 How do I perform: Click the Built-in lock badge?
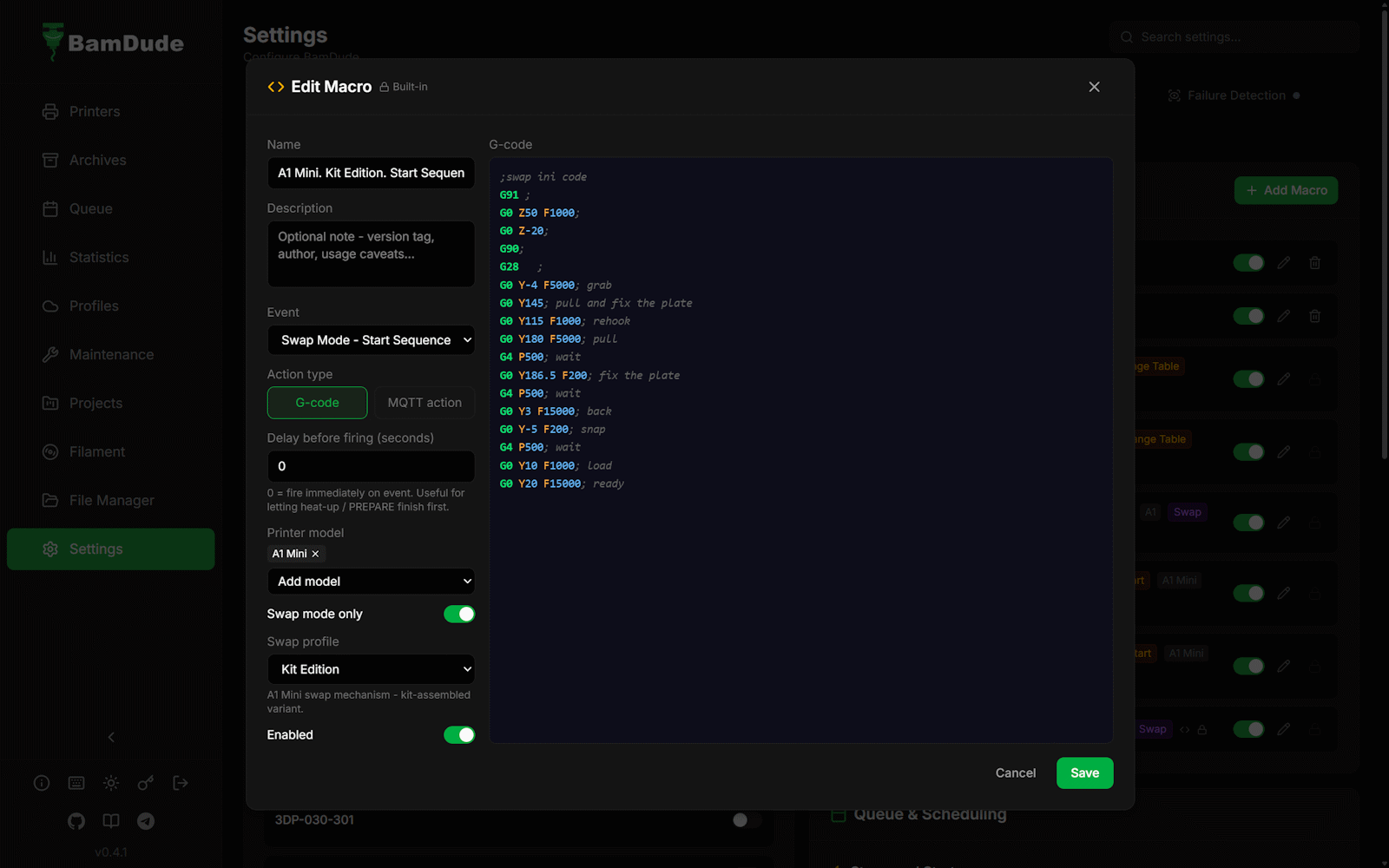pos(404,87)
